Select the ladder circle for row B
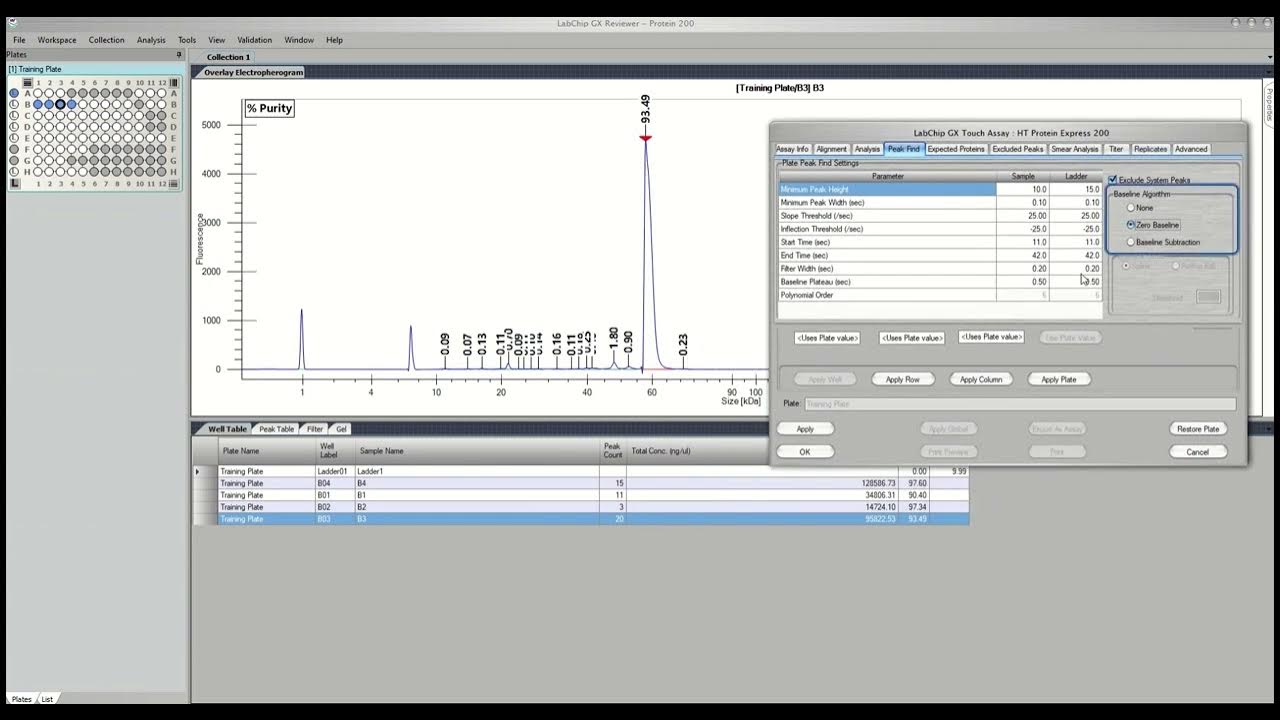Image resolution: width=1280 pixels, height=720 pixels. [14, 104]
